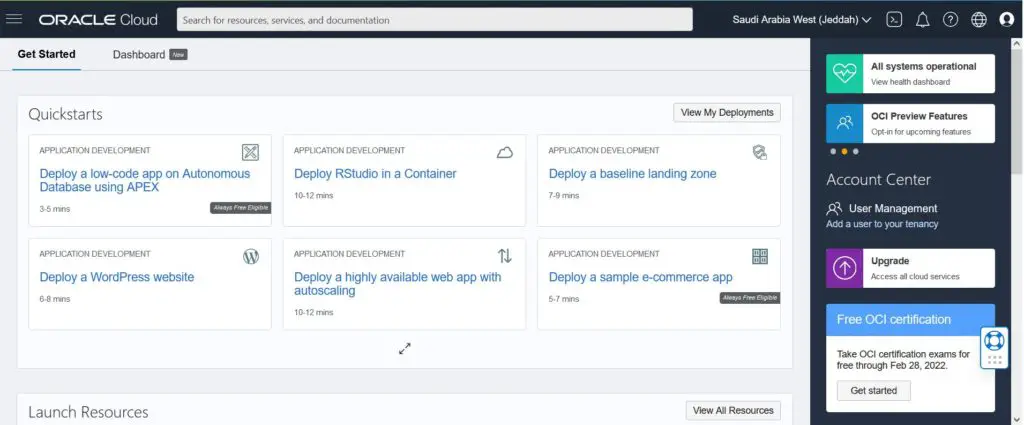1024x425 pixels.
Task: Open Deploy a sample e-commerce app link
Action: pos(641,277)
